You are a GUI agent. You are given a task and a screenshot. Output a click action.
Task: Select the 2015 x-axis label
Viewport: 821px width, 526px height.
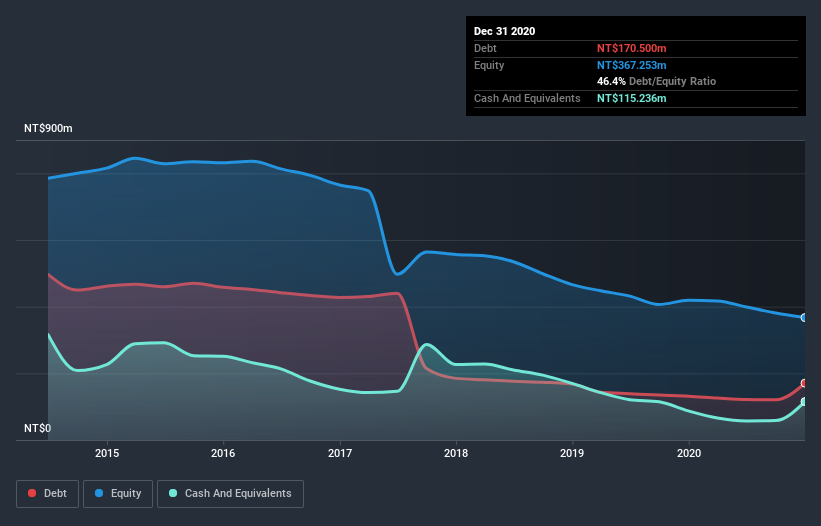click(107, 453)
